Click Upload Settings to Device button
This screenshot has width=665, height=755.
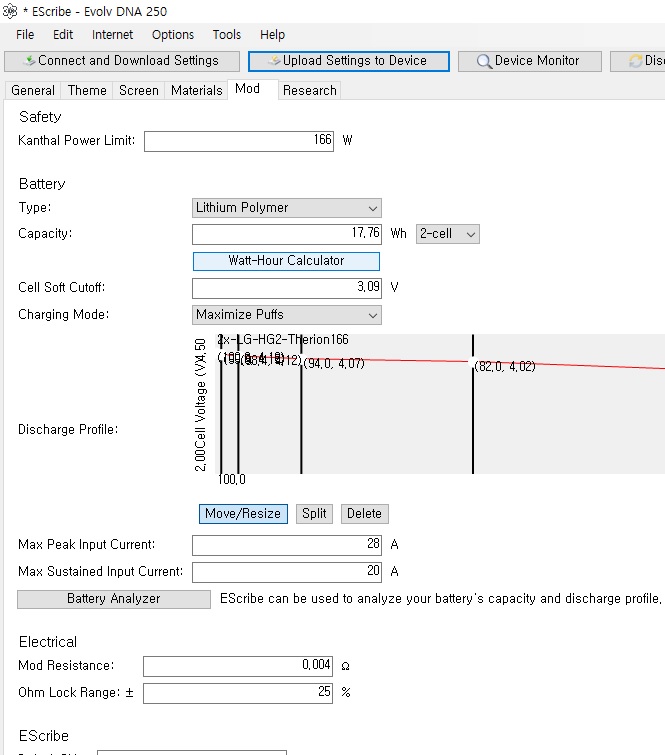(x=349, y=61)
